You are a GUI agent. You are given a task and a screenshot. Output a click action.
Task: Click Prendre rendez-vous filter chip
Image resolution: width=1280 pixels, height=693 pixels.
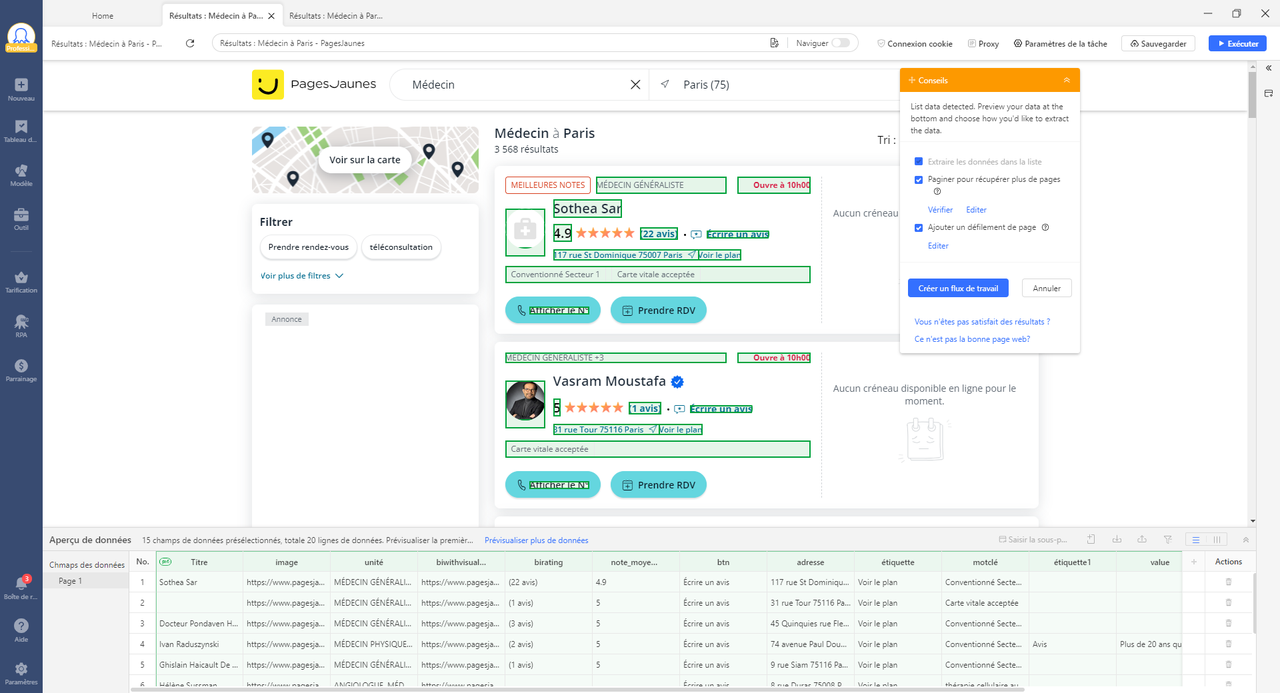click(x=308, y=247)
